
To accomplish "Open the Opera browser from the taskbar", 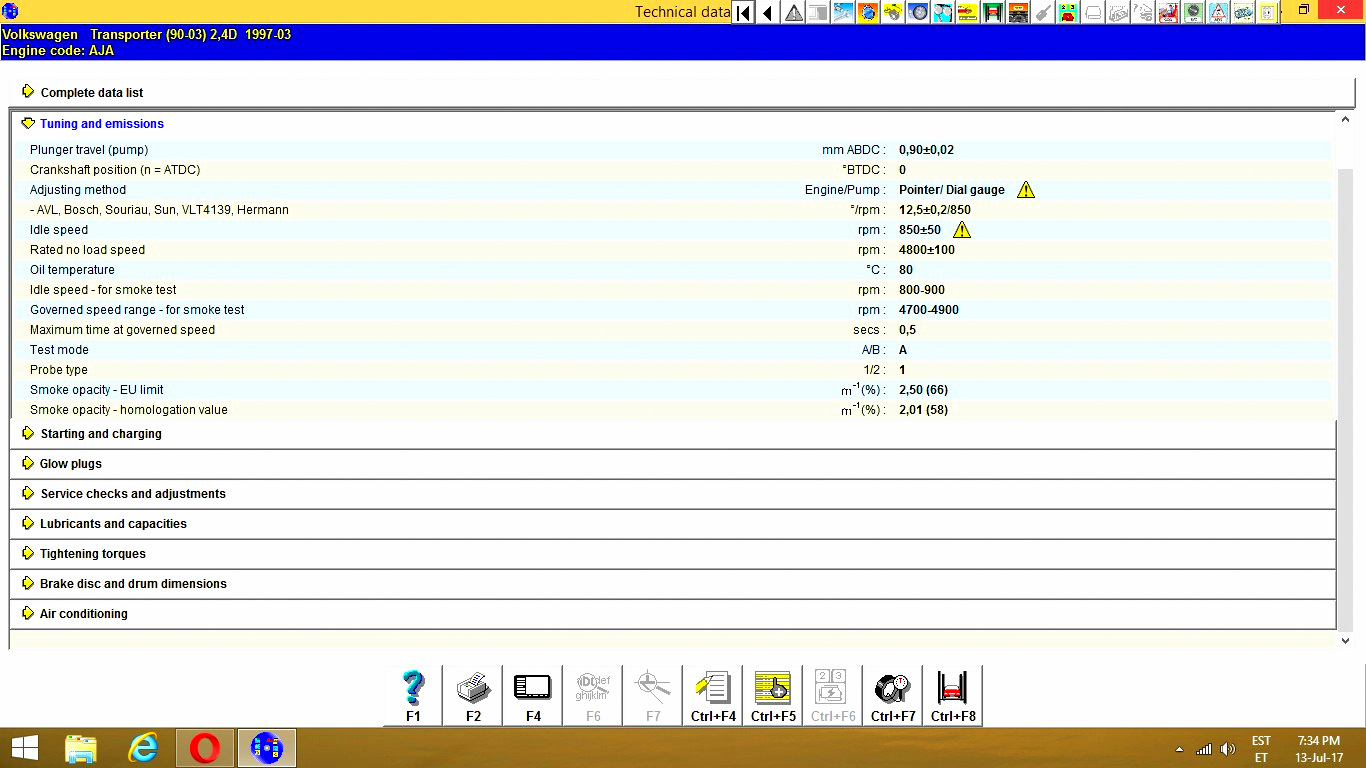I will (205, 747).
